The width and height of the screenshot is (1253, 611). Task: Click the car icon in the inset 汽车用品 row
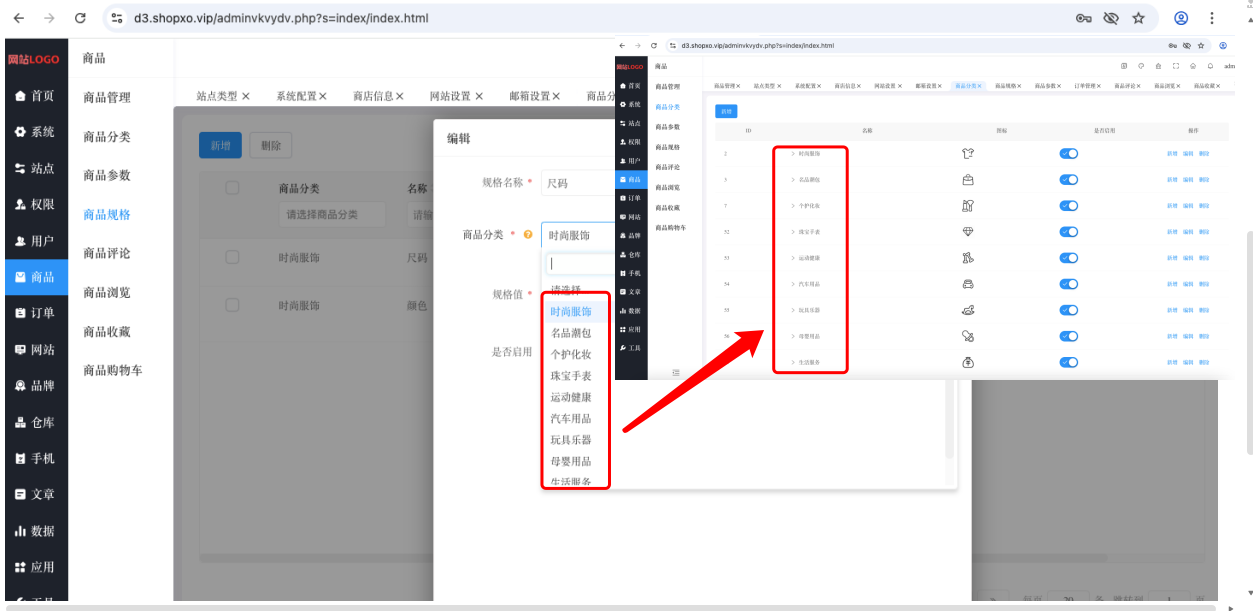click(x=967, y=284)
